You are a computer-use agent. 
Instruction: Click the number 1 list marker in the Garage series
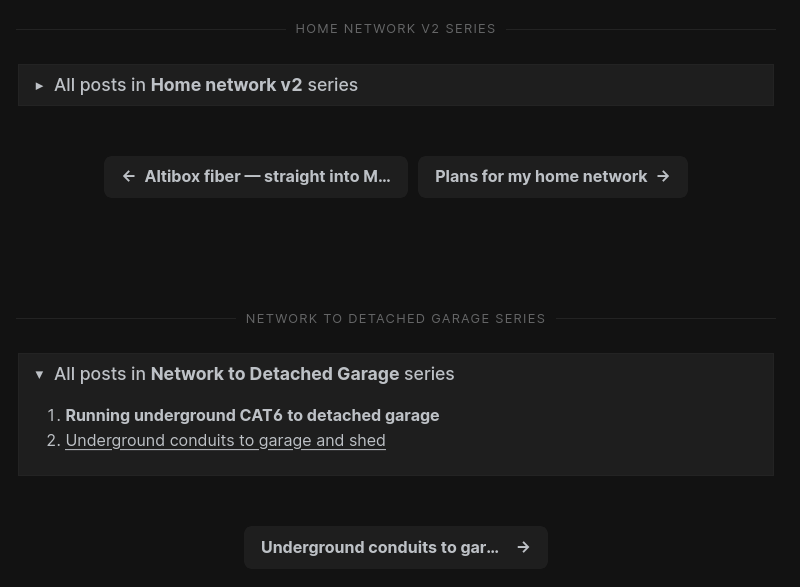[x=53, y=415]
